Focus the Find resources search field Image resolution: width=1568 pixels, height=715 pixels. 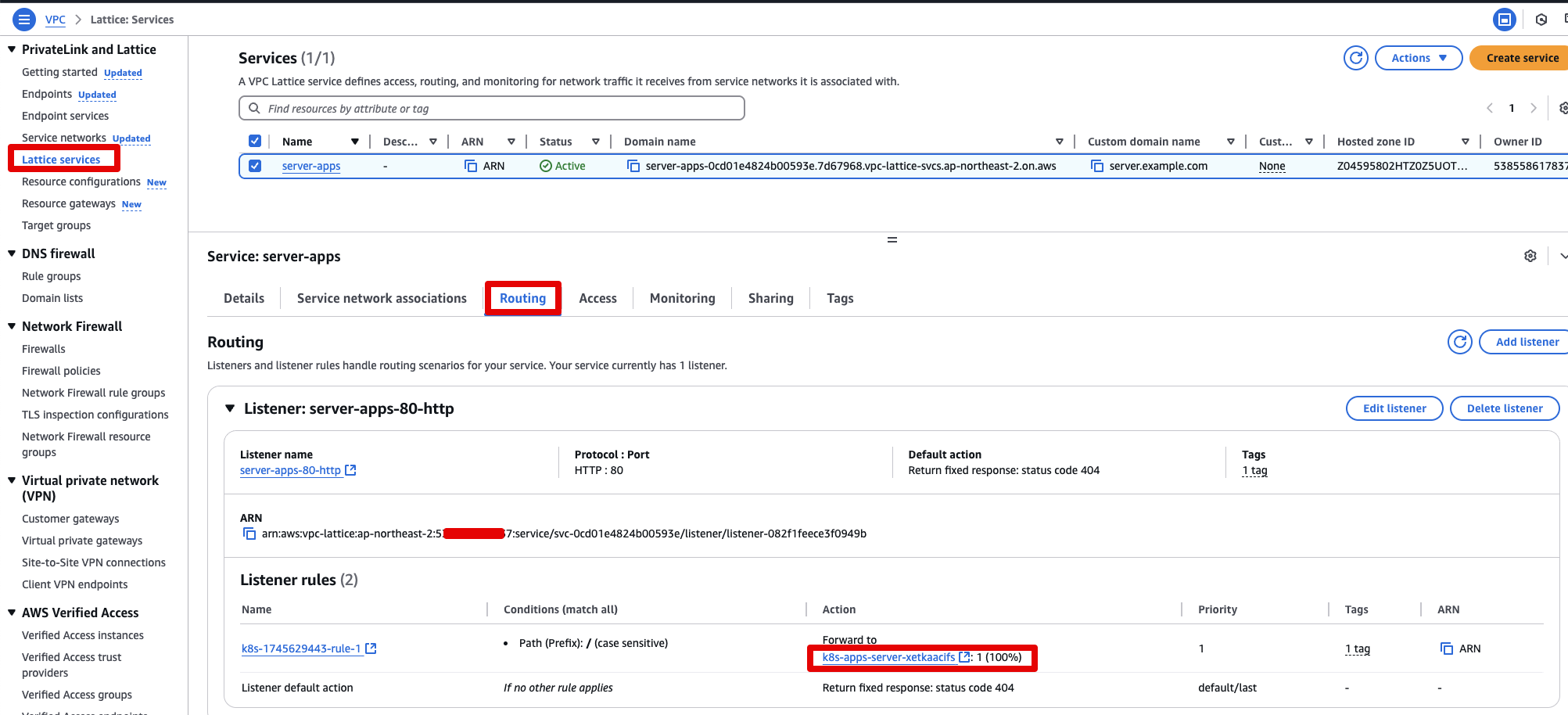coord(491,108)
